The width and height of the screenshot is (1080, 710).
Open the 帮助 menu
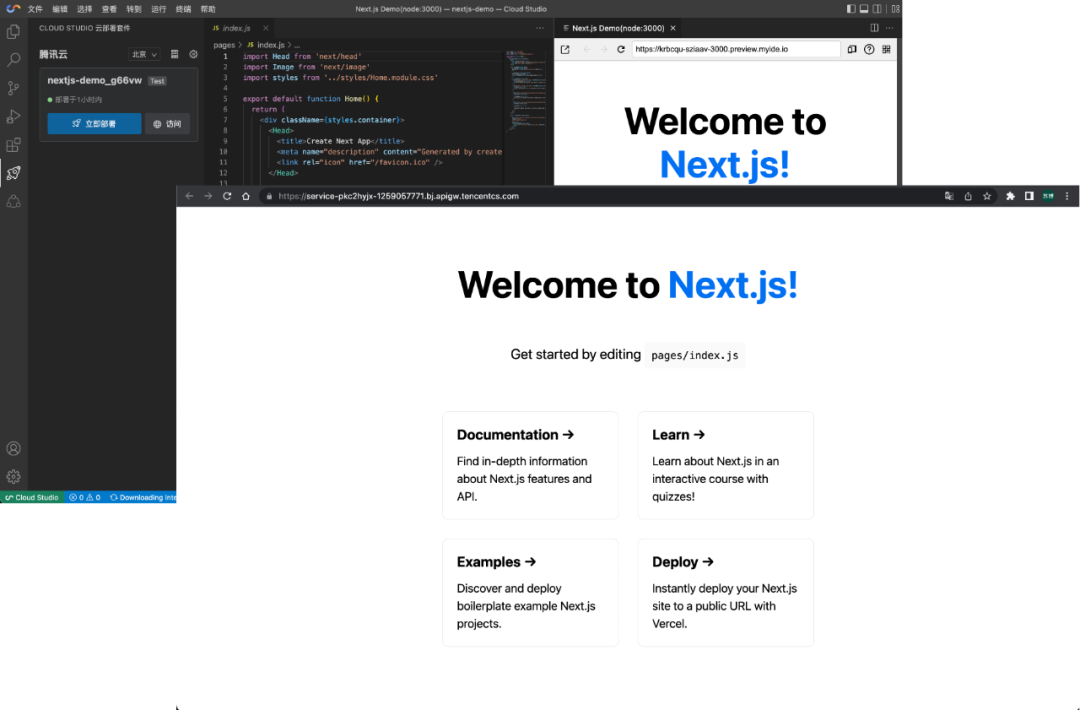208,9
